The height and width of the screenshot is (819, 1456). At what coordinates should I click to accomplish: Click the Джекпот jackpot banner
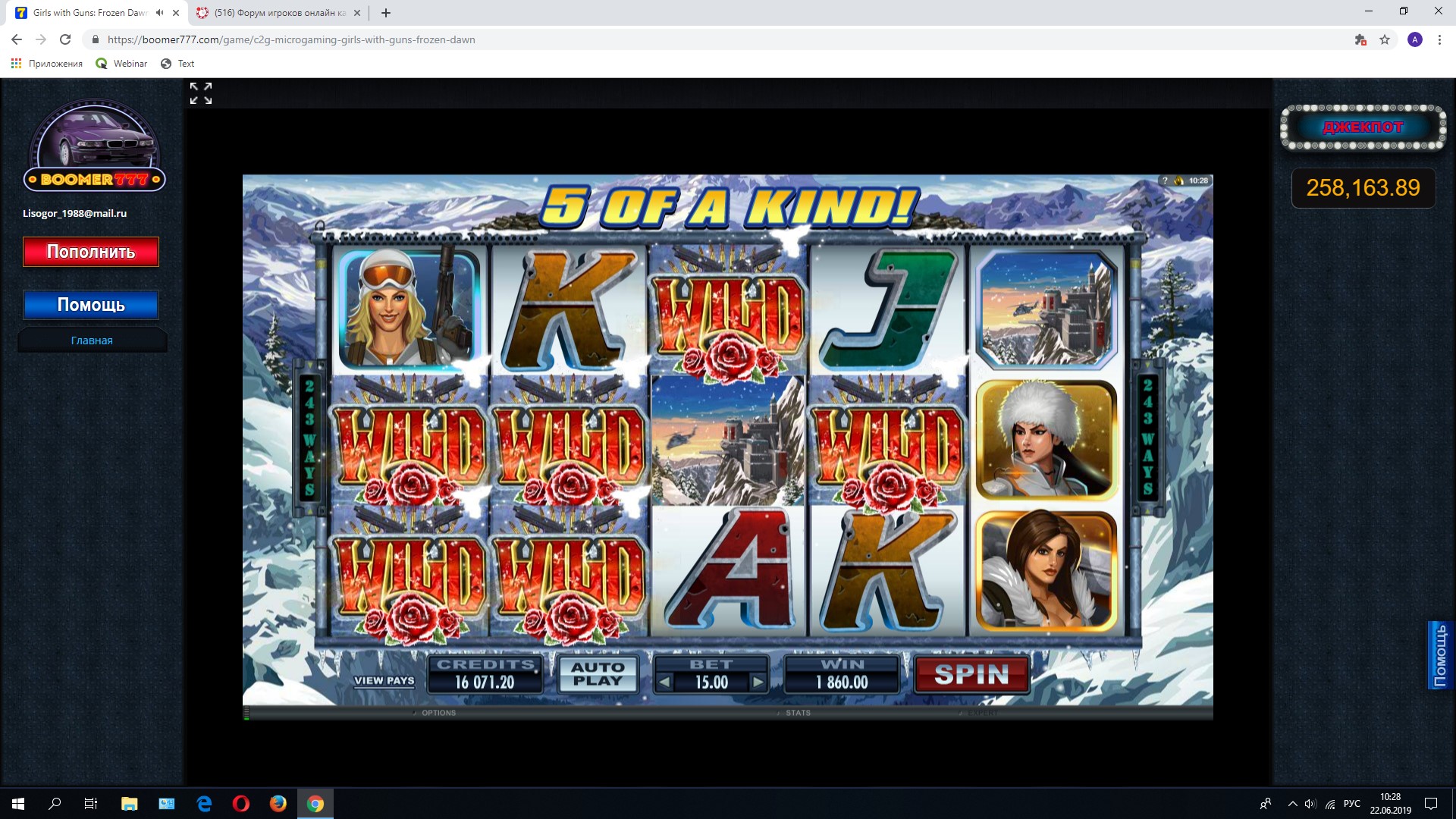tap(1363, 127)
